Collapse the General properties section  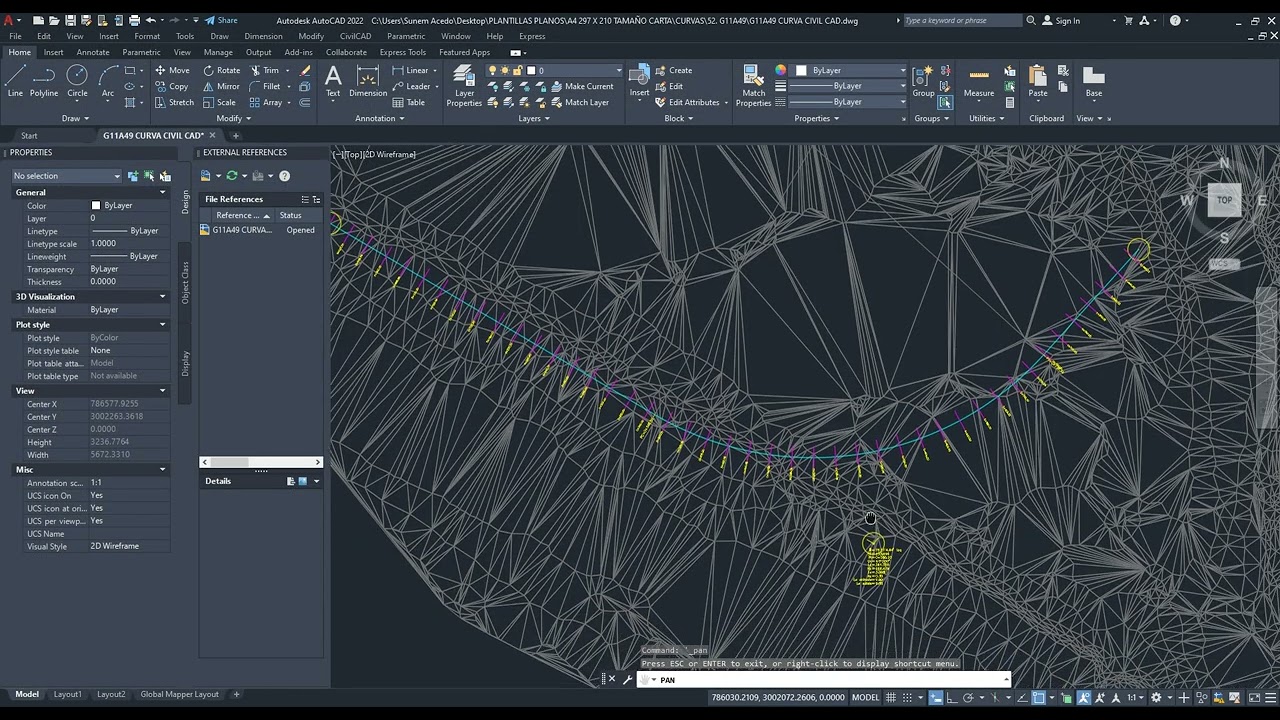(x=163, y=192)
